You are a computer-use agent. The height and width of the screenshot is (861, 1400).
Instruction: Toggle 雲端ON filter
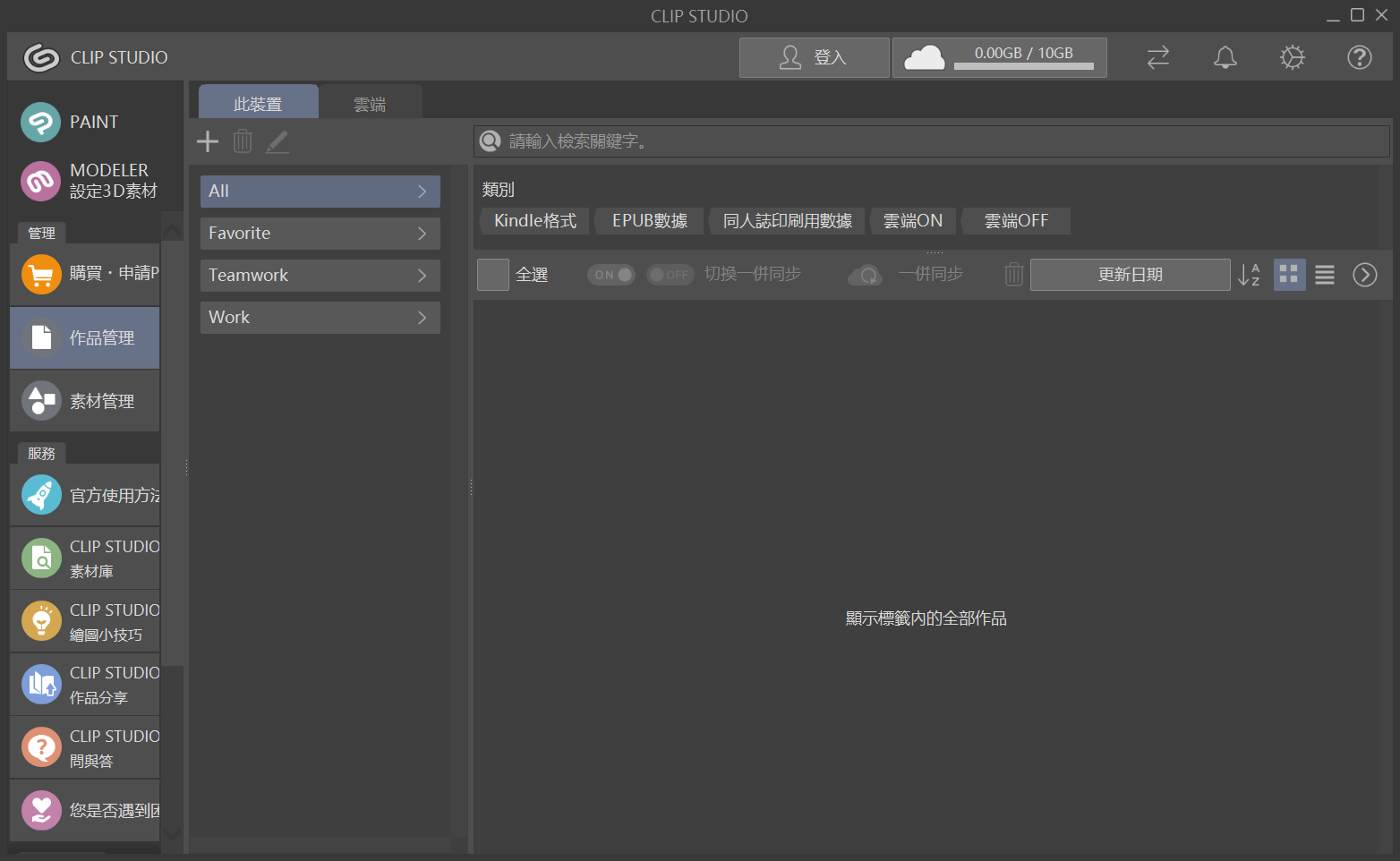913,221
